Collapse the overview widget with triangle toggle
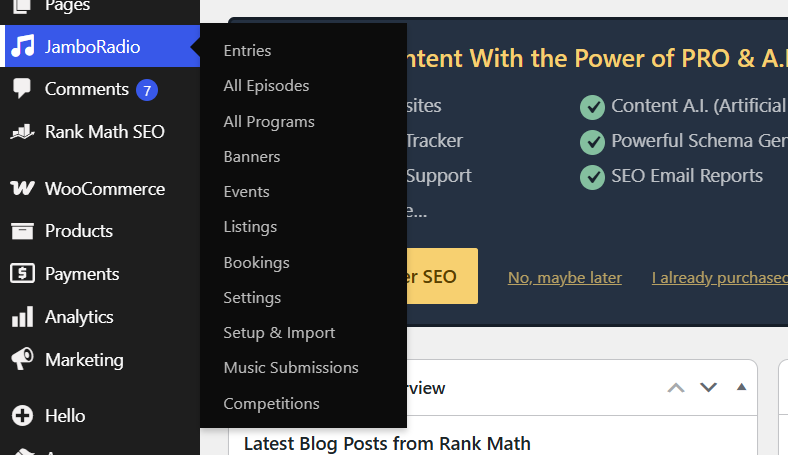 coord(741,387)
